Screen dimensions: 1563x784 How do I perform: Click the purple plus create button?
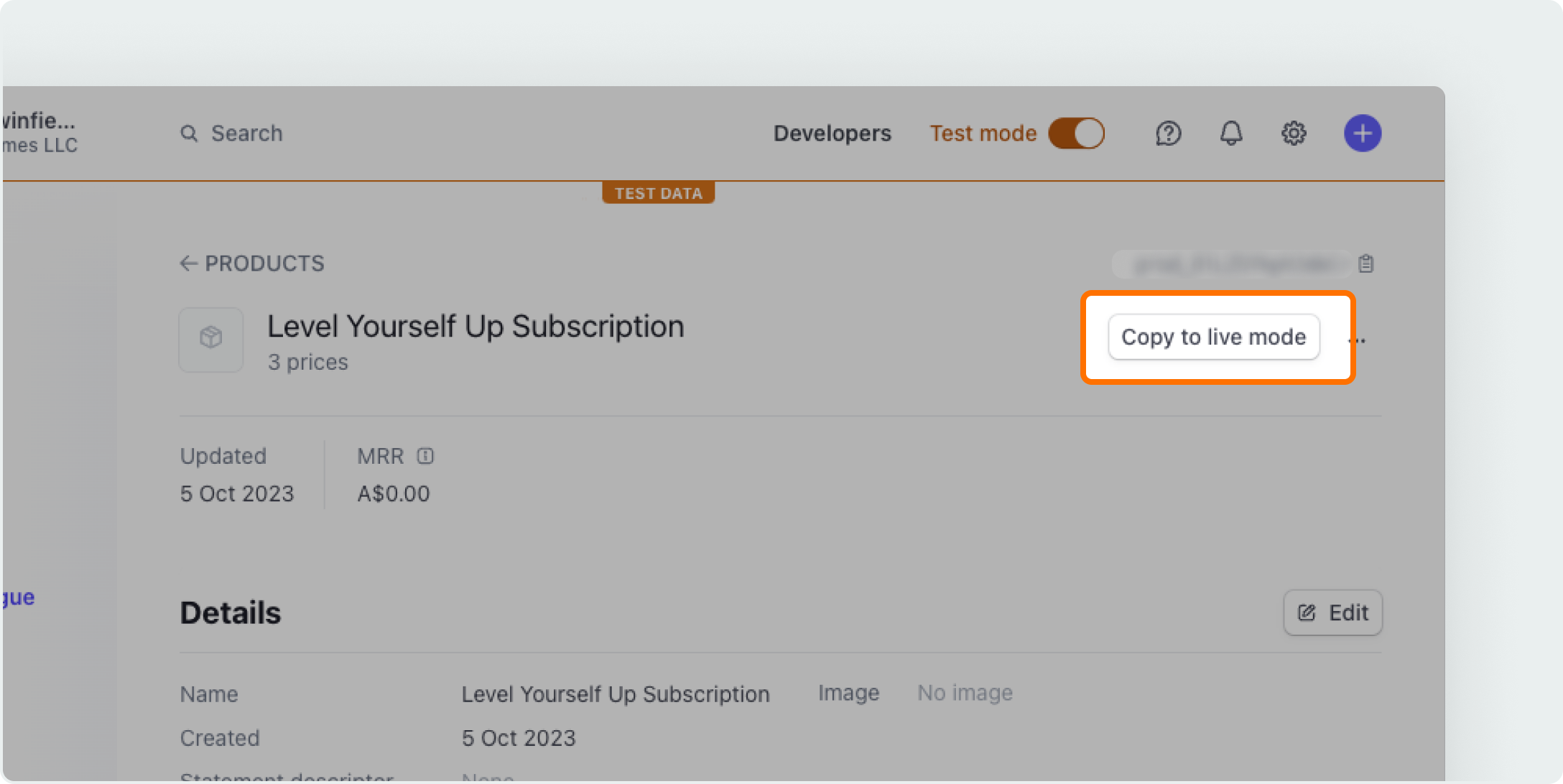(x=1362, y=134)
